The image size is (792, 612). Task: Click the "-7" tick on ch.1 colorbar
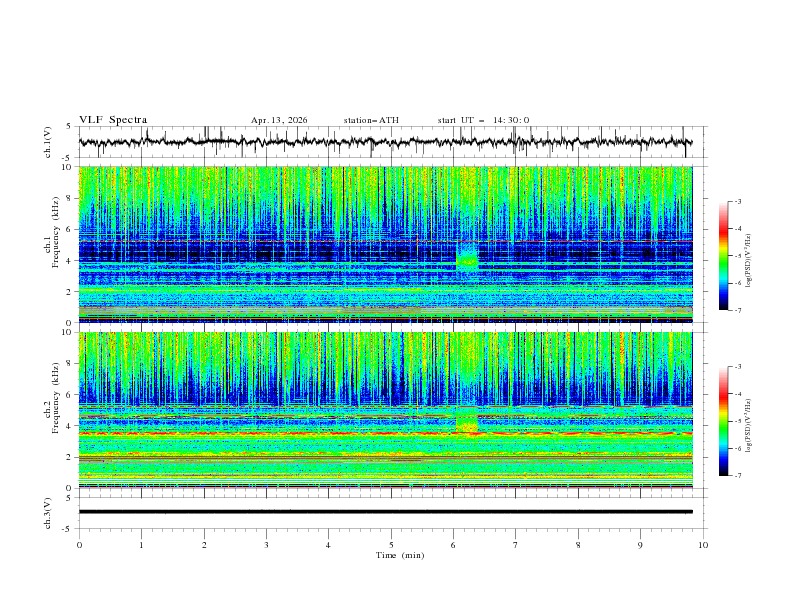coord(738,311)
